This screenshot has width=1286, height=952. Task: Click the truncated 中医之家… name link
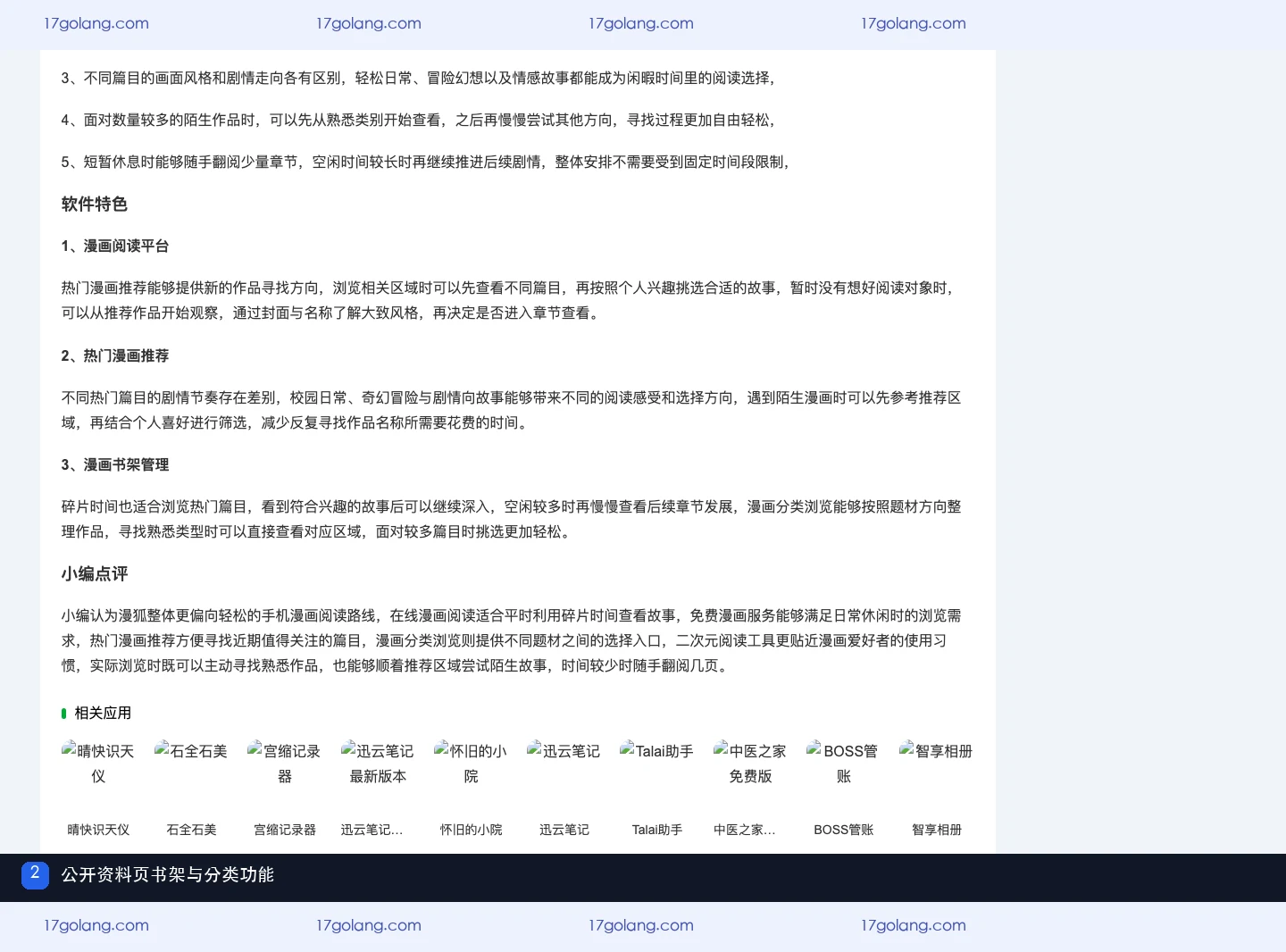click(745, 830)
